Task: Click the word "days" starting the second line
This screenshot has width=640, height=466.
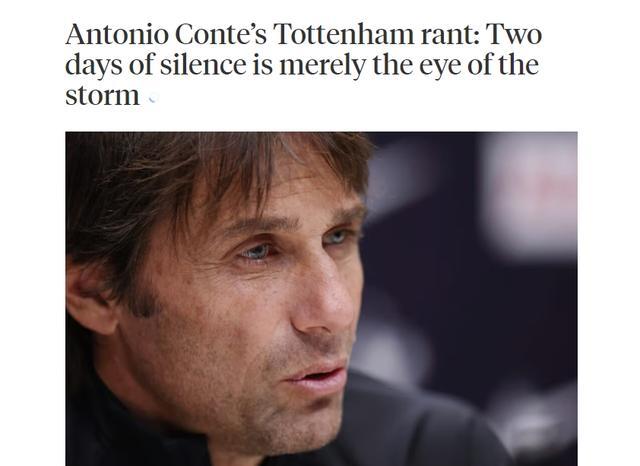Action: point(93,66)
